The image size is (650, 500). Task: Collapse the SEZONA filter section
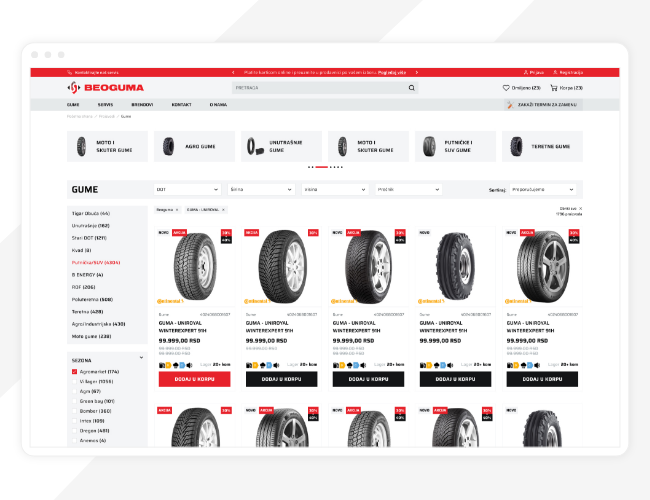[140, 357]
